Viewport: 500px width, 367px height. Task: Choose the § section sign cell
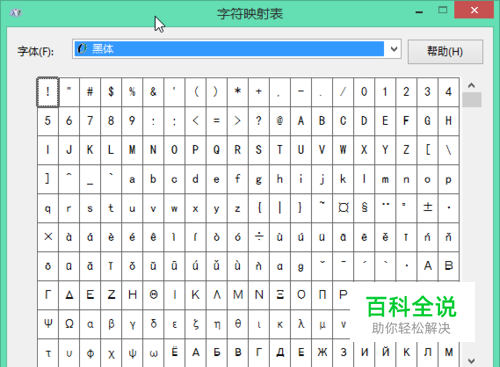click(364, 208)
